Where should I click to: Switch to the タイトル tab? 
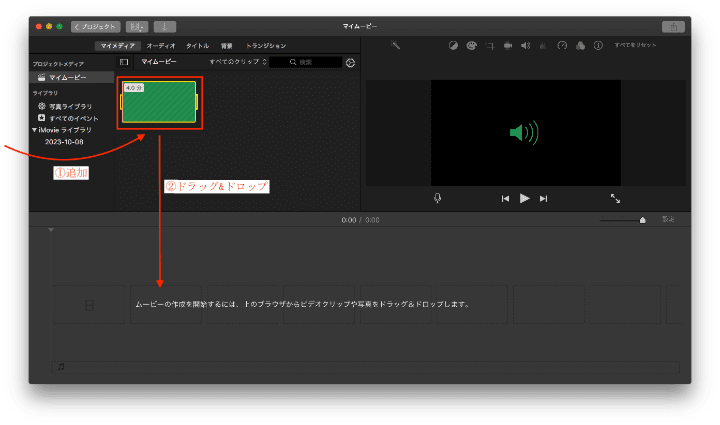(x=197, y=46)
